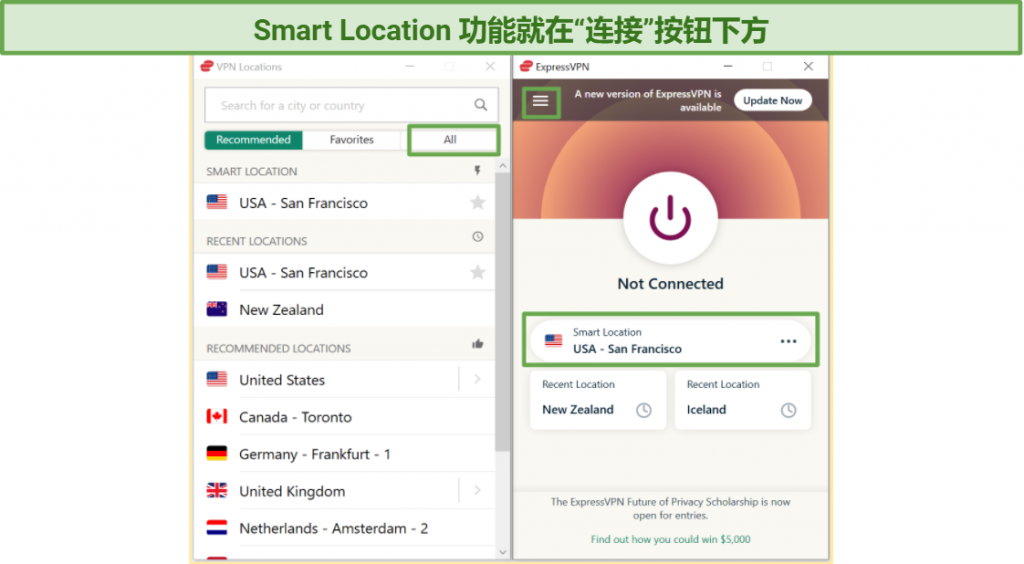Expand United States server list

coord(477,379)
